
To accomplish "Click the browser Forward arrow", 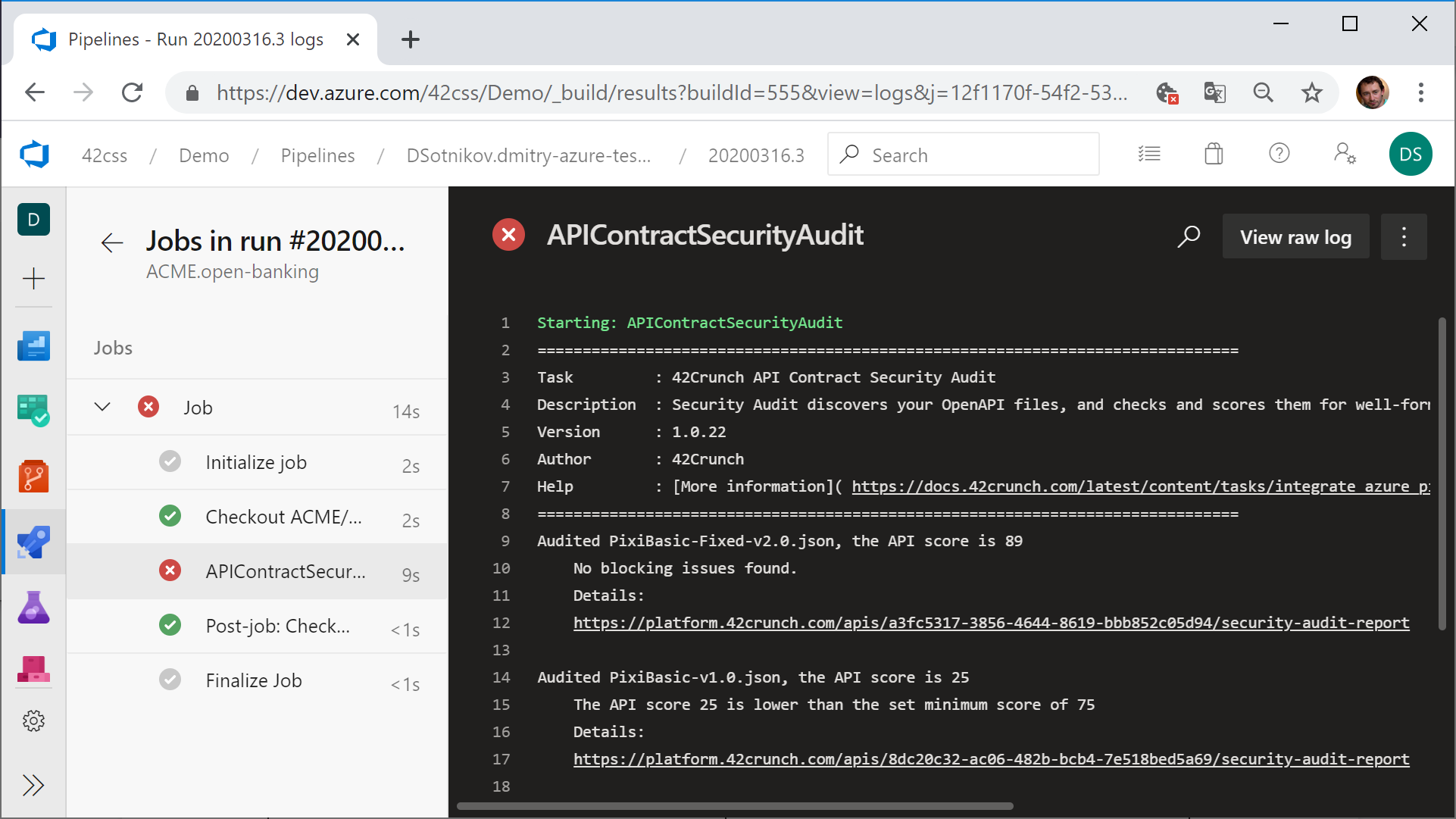I will click(x=83, y=92).
